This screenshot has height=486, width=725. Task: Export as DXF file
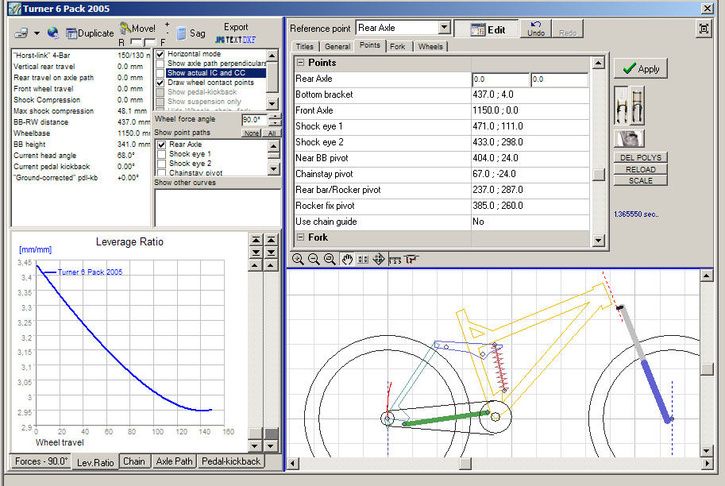coord(249,40)
